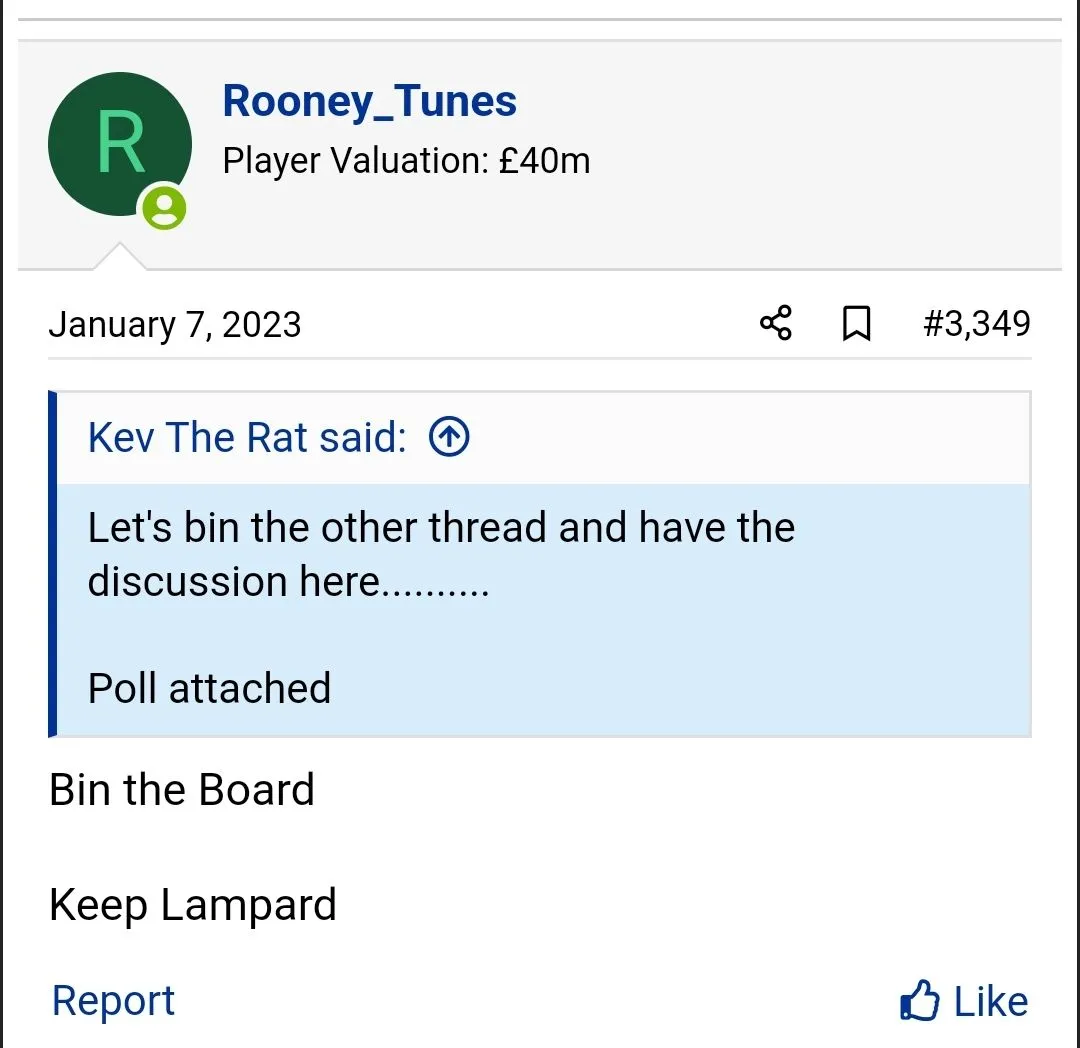Click the quoted "discussion here" line

[288, 581]
